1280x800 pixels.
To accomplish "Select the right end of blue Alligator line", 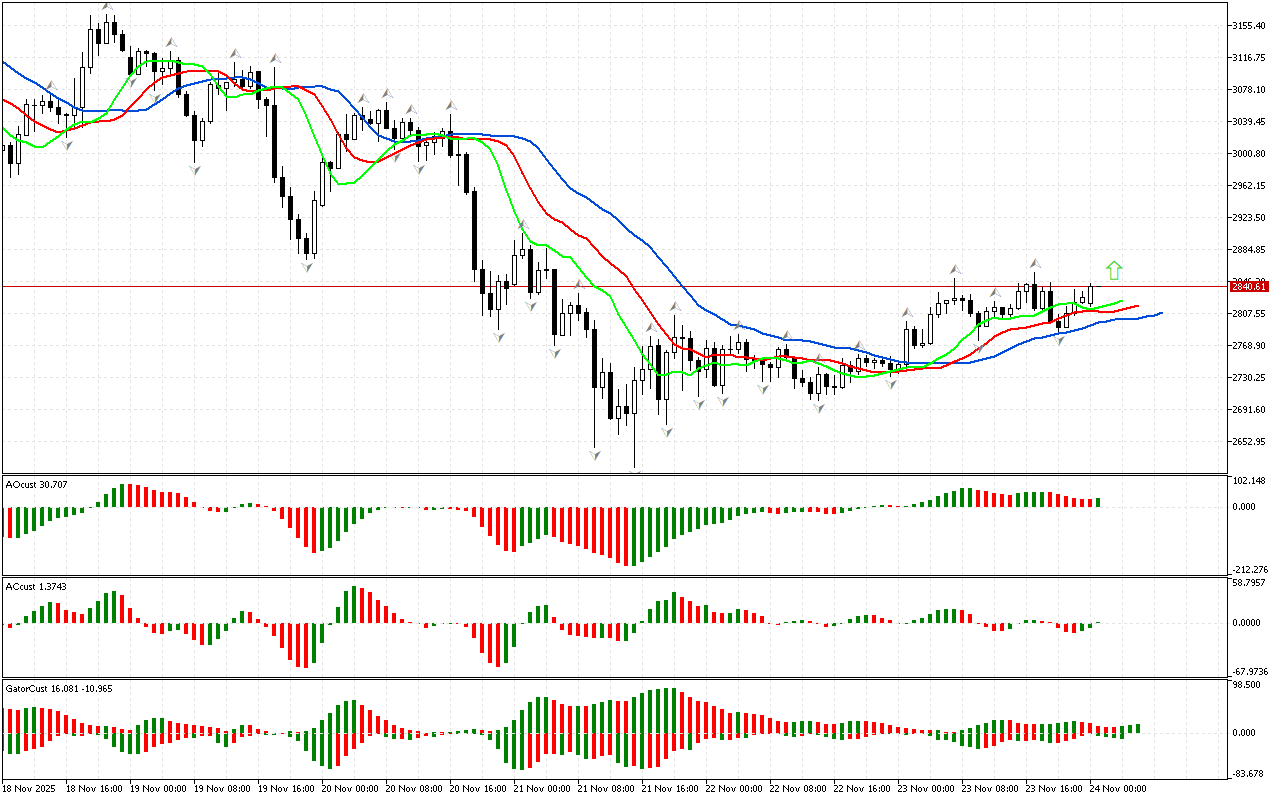I will 1160,313.
